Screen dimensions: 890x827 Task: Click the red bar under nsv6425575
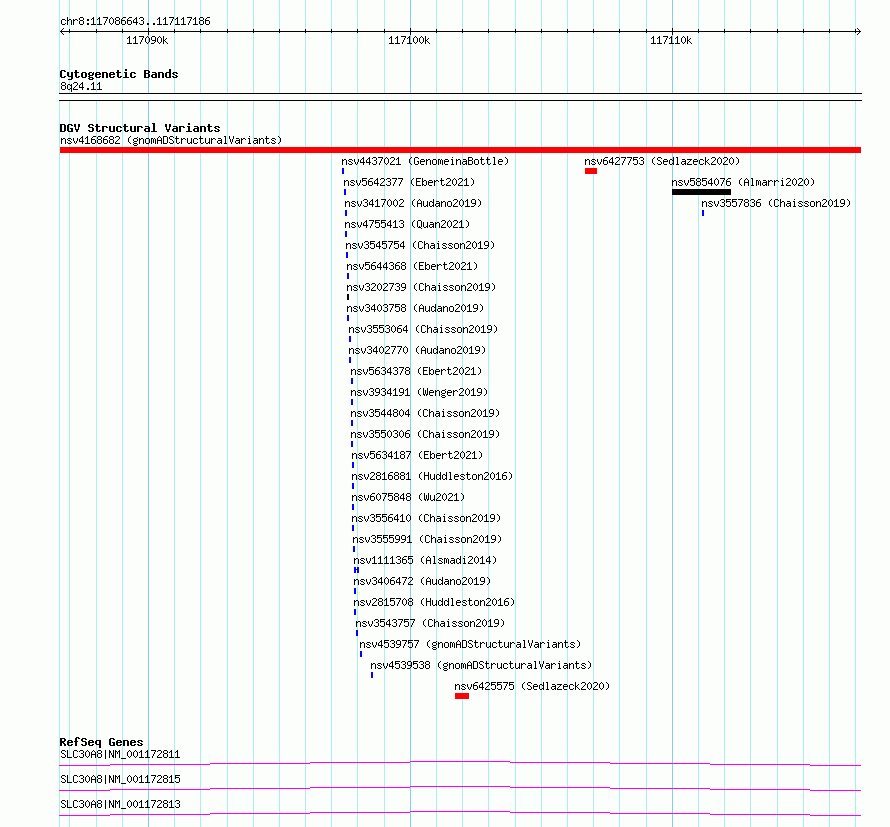[462, 696]
